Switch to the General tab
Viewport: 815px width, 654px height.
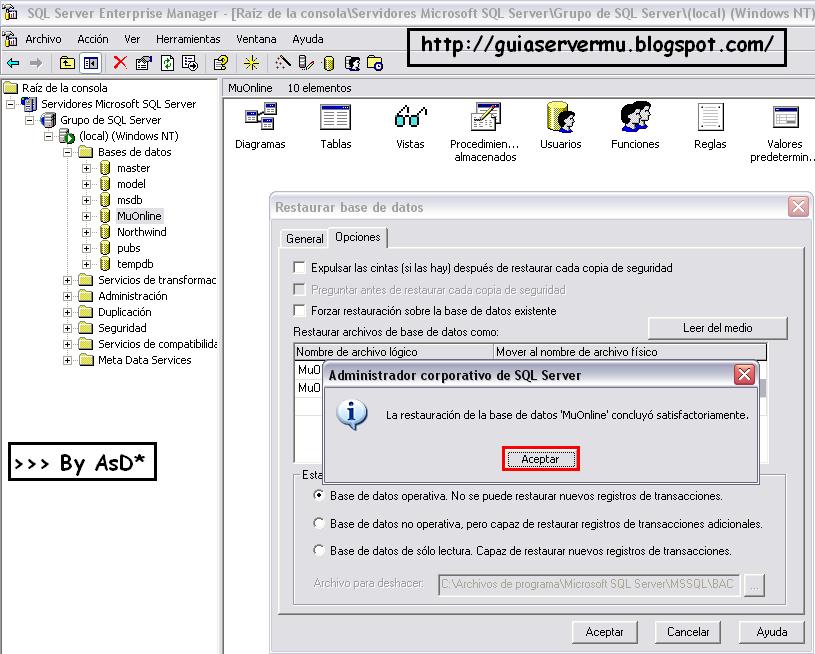pos(305,239)
